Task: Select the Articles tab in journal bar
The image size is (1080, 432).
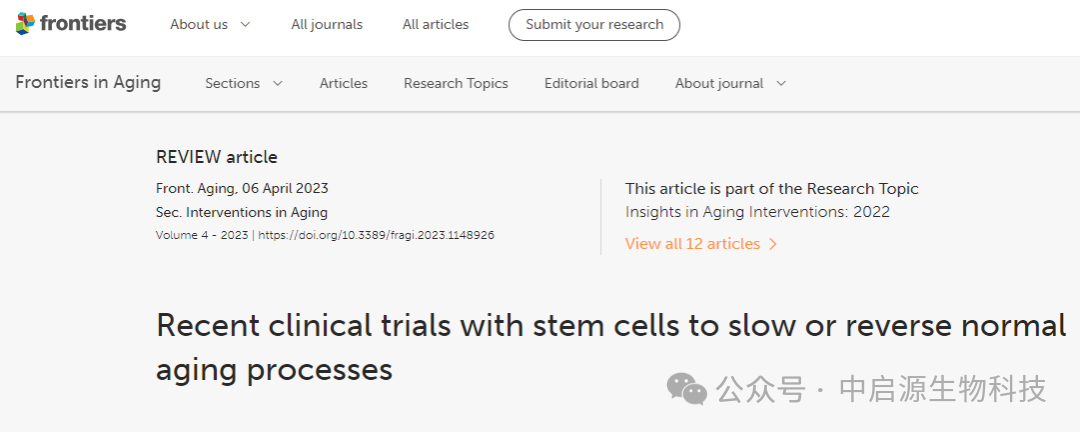Action: [343, 84]
